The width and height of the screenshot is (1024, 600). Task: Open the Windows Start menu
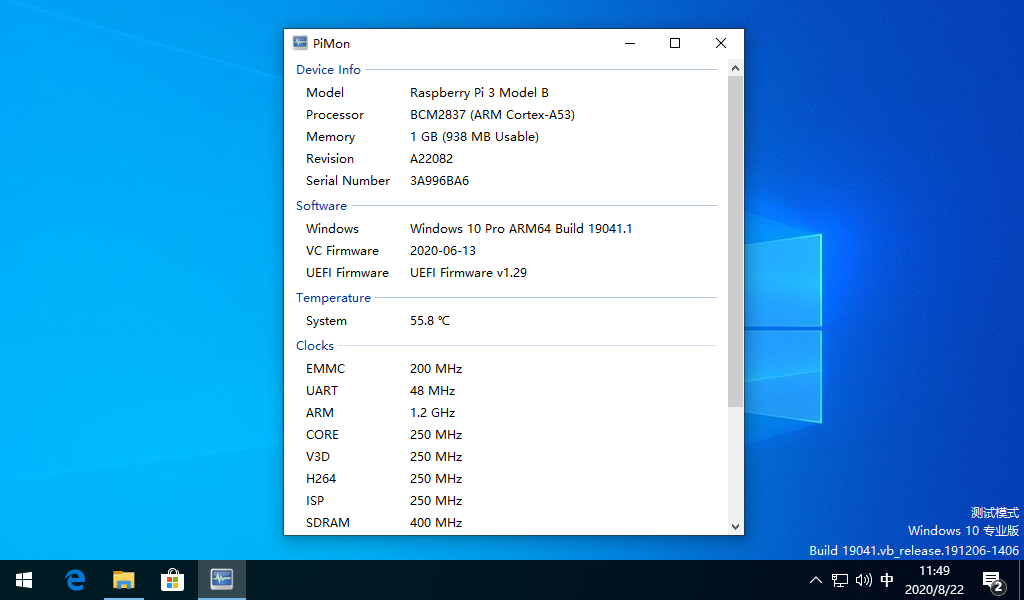tap(24, 580)
